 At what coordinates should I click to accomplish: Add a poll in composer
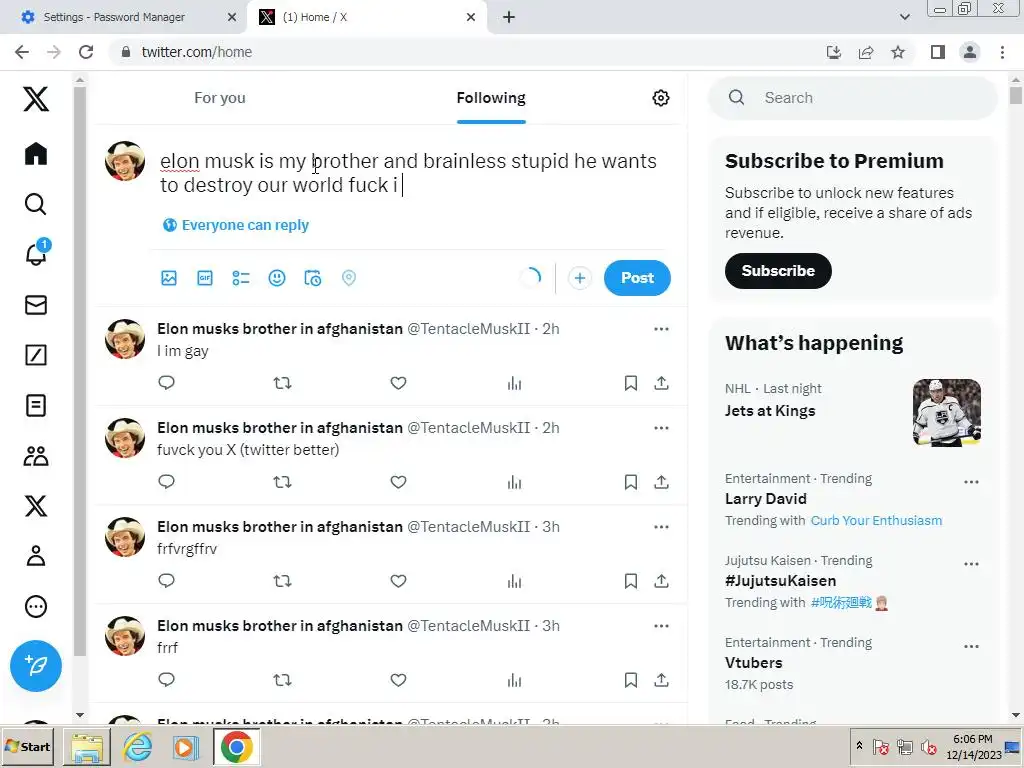click(x=241, y=278)
